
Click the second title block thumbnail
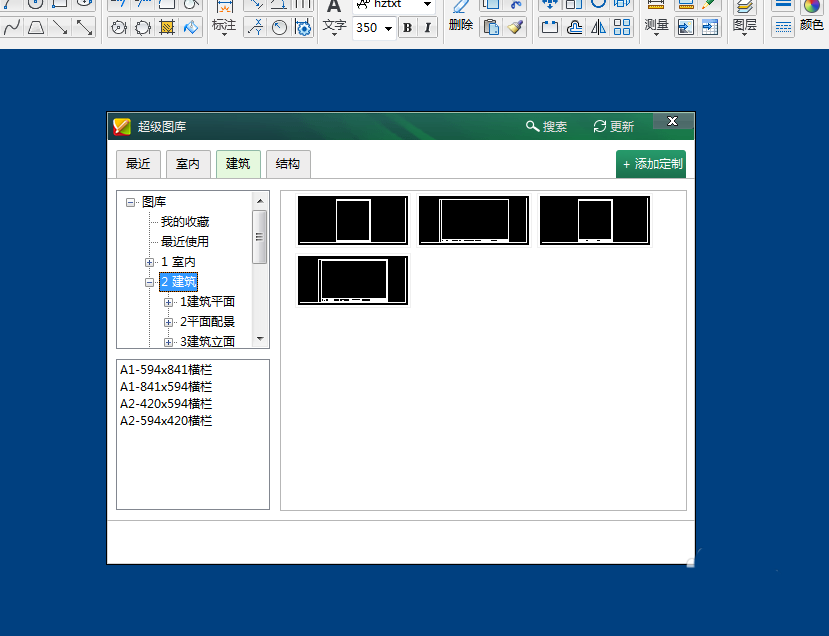click(474, 220)
